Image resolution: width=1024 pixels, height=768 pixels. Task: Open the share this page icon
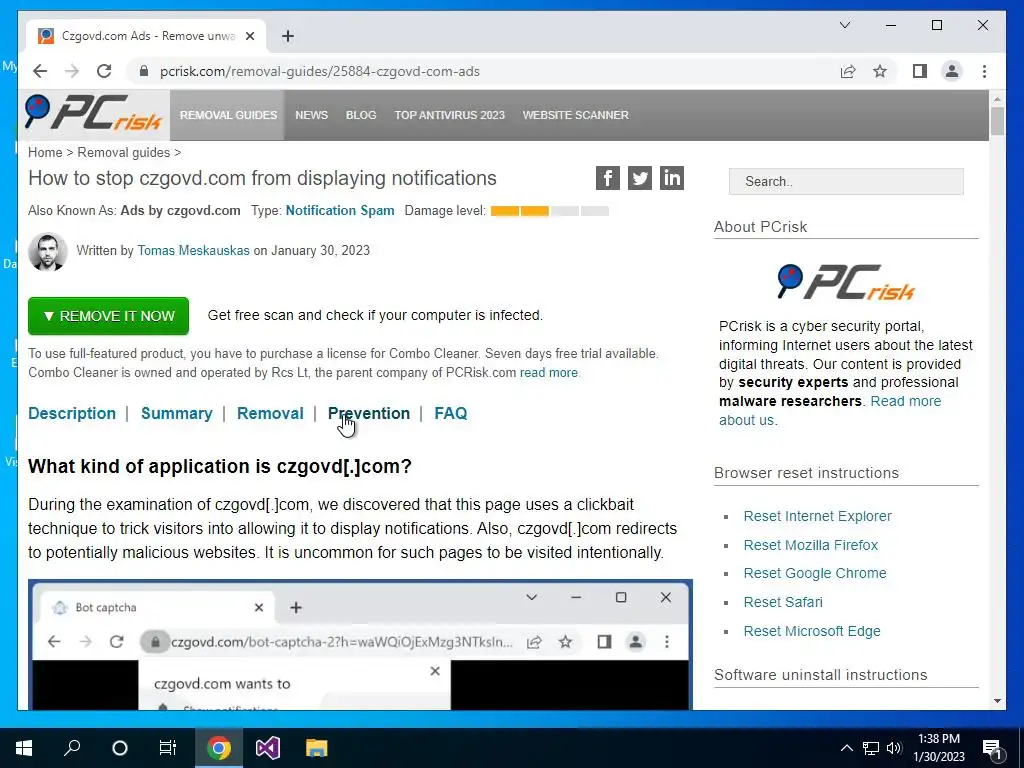point(848,71)
